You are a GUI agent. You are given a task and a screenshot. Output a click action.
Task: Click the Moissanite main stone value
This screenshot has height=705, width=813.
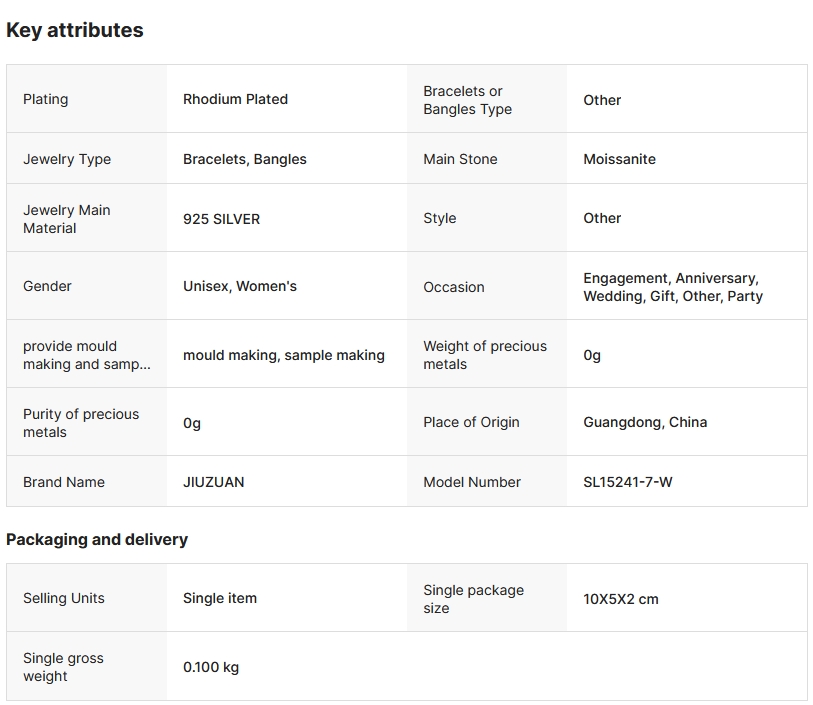tap(620, 159)
